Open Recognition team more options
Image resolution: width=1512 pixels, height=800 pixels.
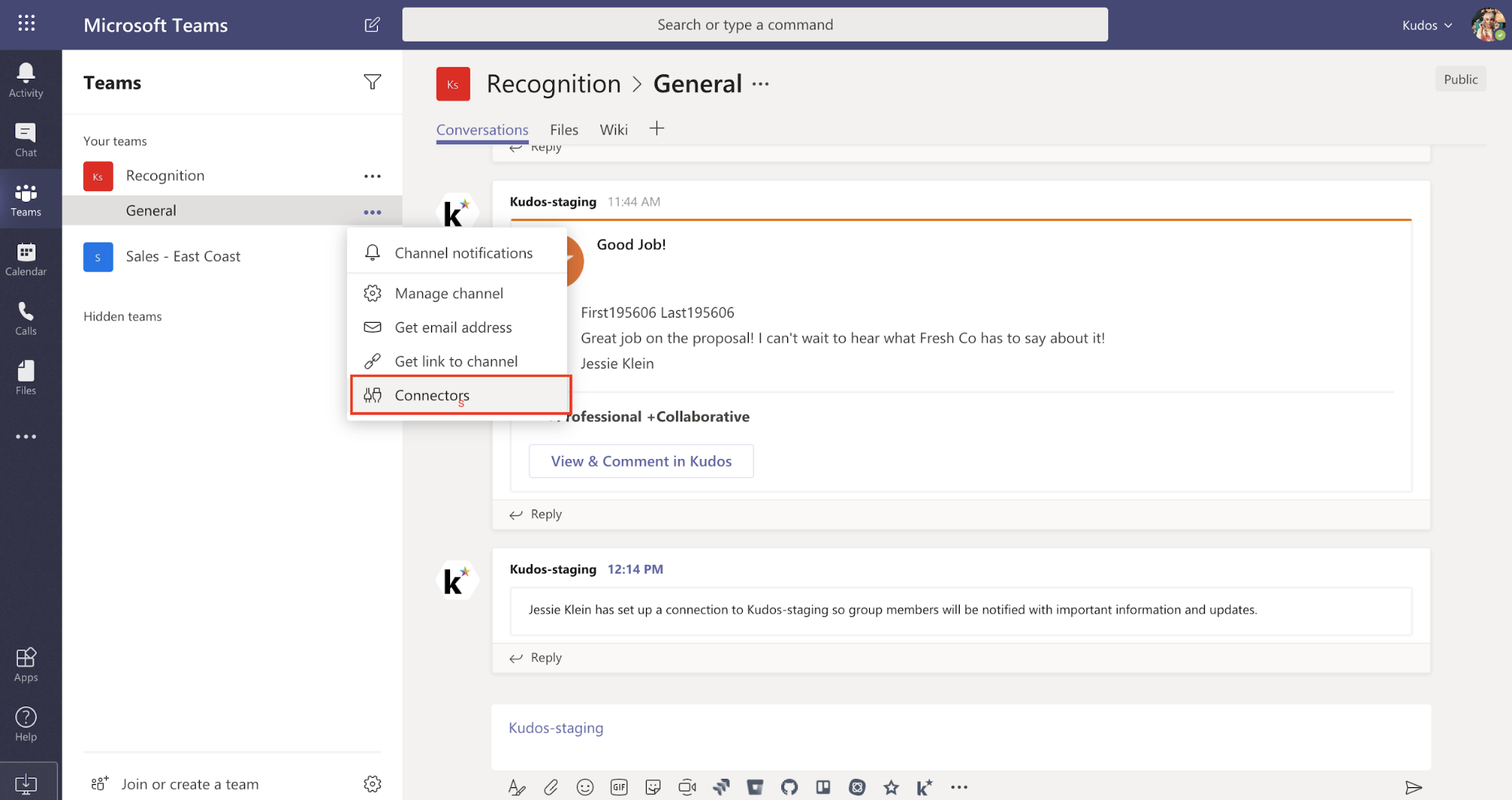click(372, 176)
